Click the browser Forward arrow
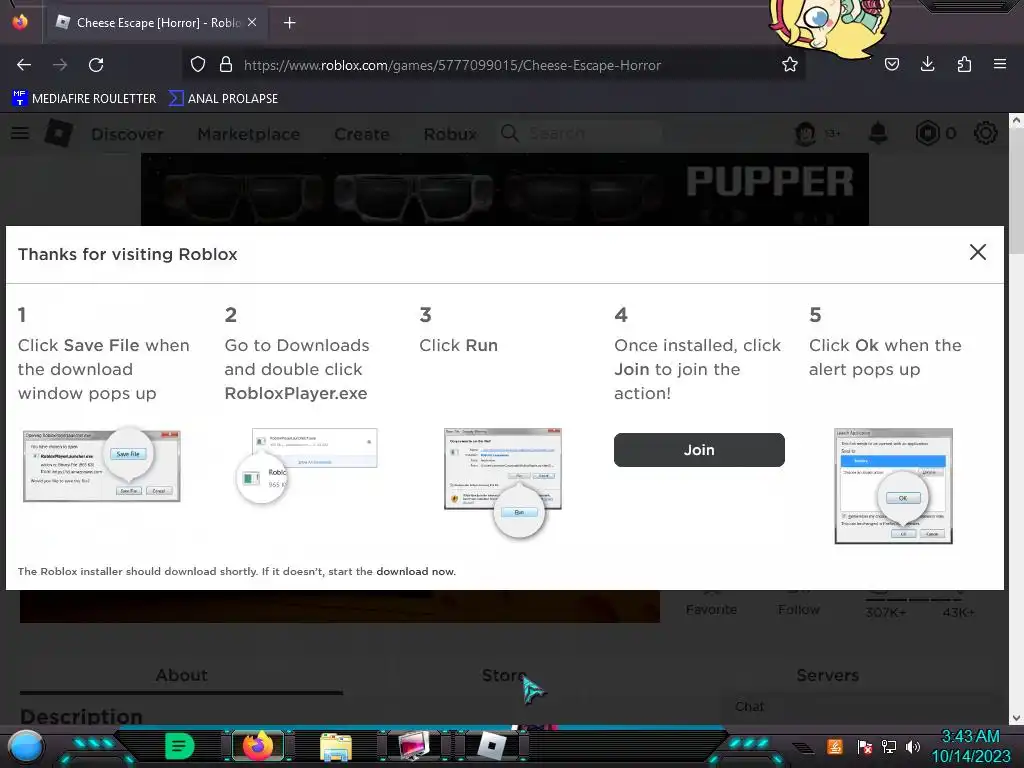Screen dimensions: 1024x768 tap(60, 65)
